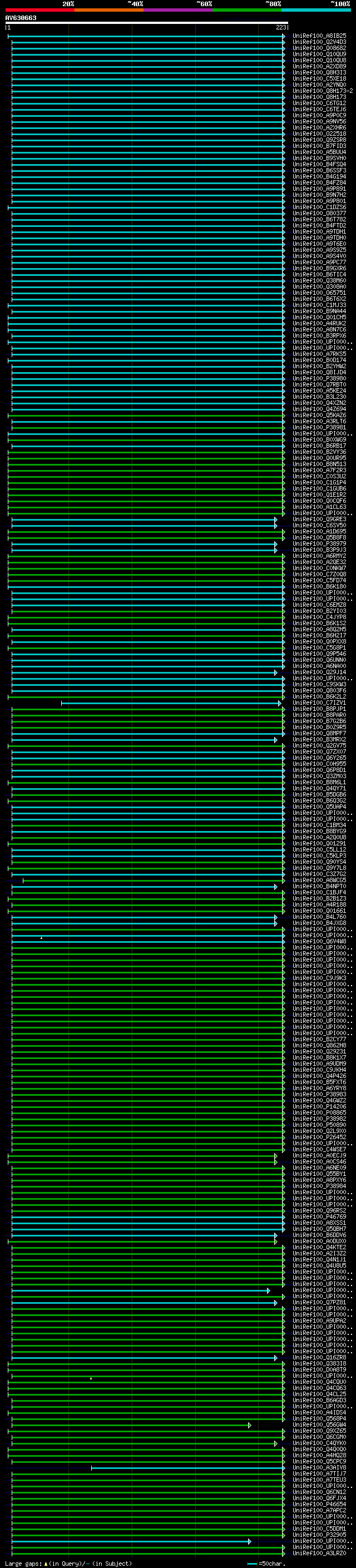Image resolution: width=356 pixels, height=1568 pixels.
Task: Select label UniRef100_B6K2L2
Action: [x=319, y=697]
